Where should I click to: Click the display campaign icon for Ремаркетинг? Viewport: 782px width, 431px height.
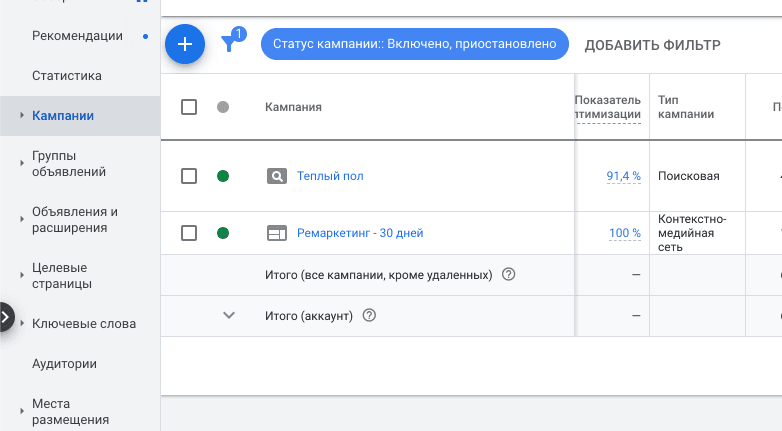[277, 233]
